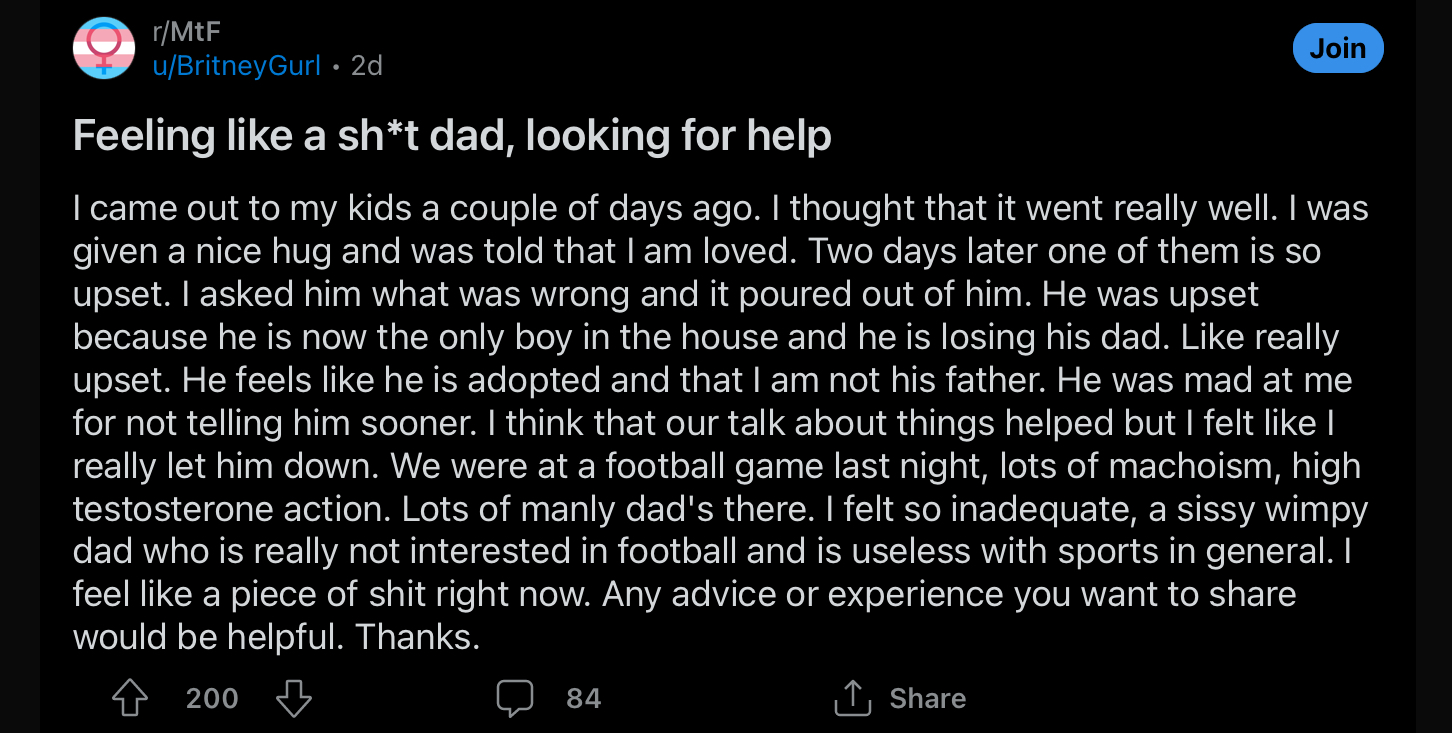1452x733 pixels.
Task: Open the post titled Feeling like a sh*t dad
Action: (452, 136)
